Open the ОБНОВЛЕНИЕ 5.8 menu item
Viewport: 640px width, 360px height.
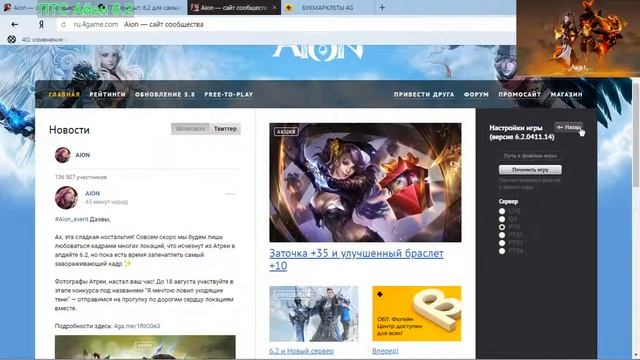coord(165,94)
